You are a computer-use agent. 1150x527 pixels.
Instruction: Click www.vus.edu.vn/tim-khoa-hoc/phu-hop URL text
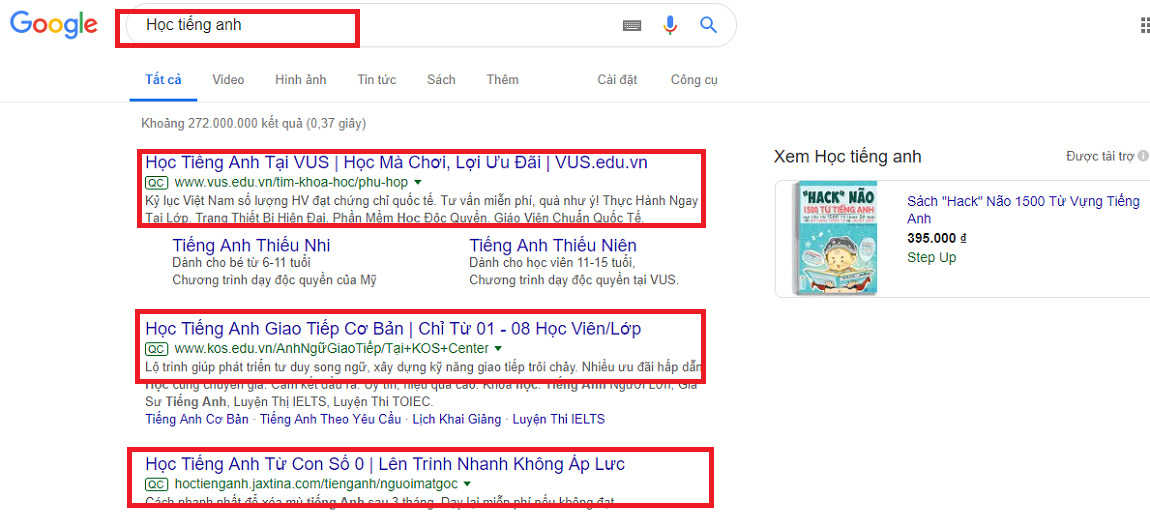(x=291, y=182)
